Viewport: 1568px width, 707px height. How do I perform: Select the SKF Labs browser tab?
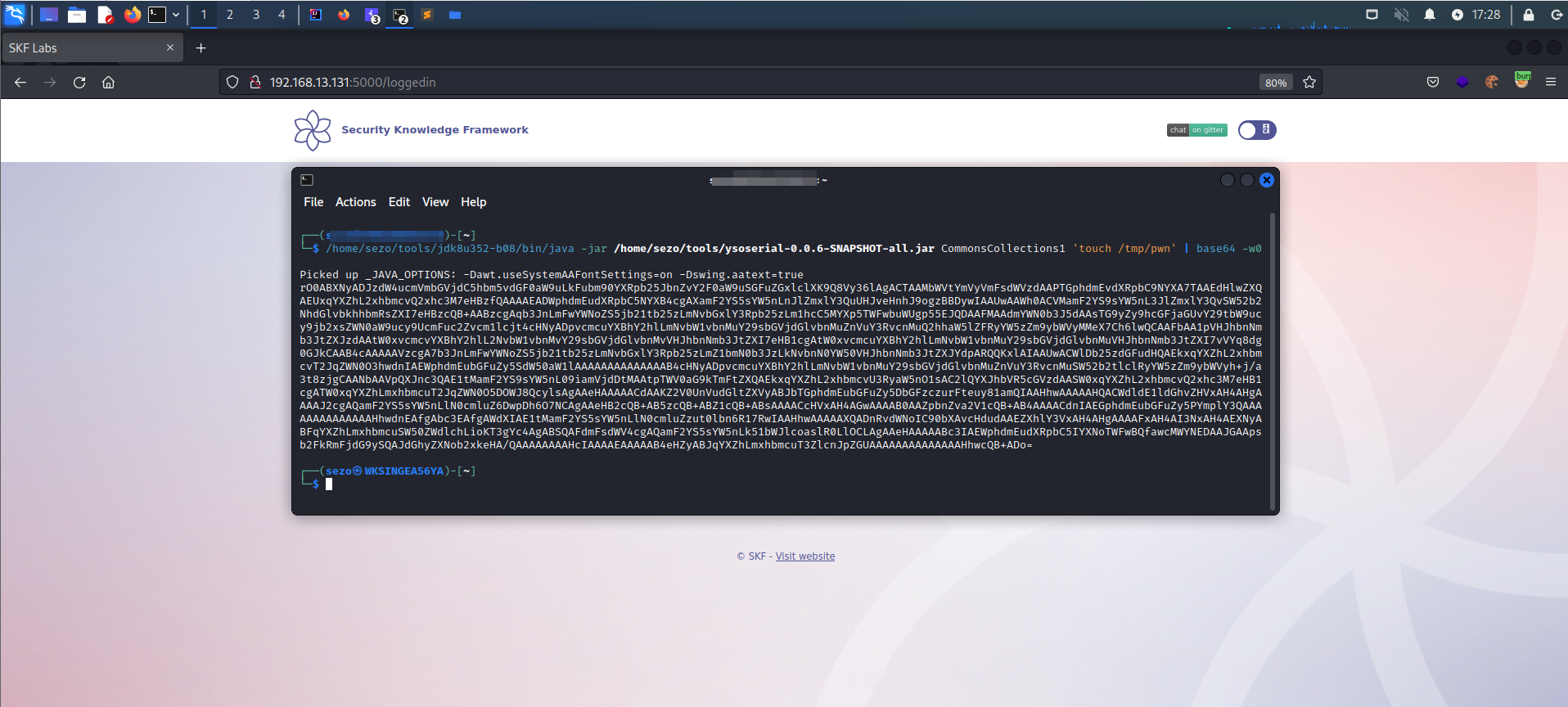(x=92, y=48)
